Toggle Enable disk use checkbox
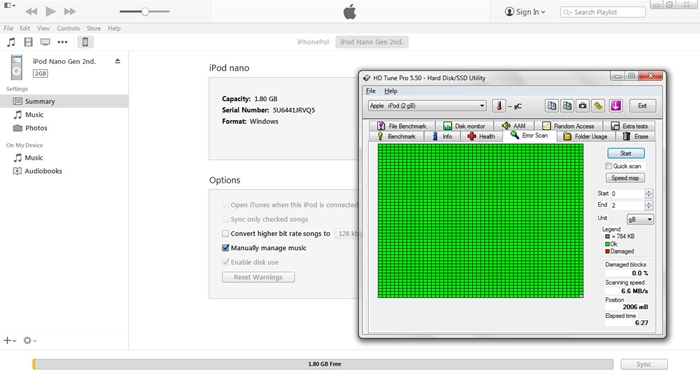This screenshot has height=375, width=700. point(225,262)
